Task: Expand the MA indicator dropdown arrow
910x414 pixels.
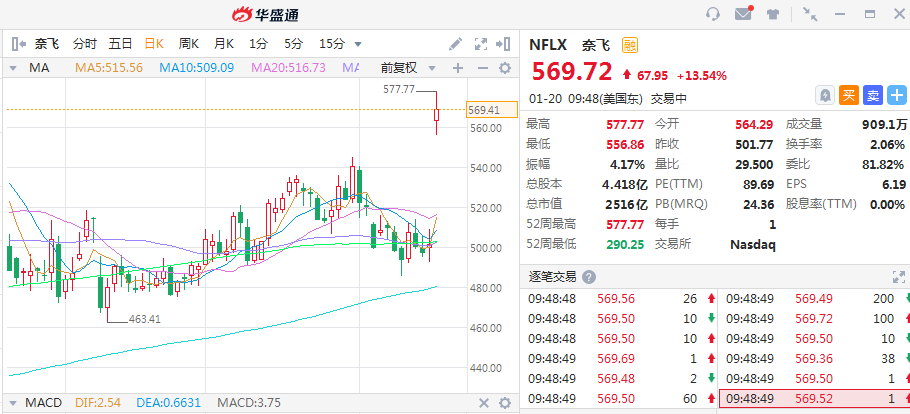Action: click(13, 69)
